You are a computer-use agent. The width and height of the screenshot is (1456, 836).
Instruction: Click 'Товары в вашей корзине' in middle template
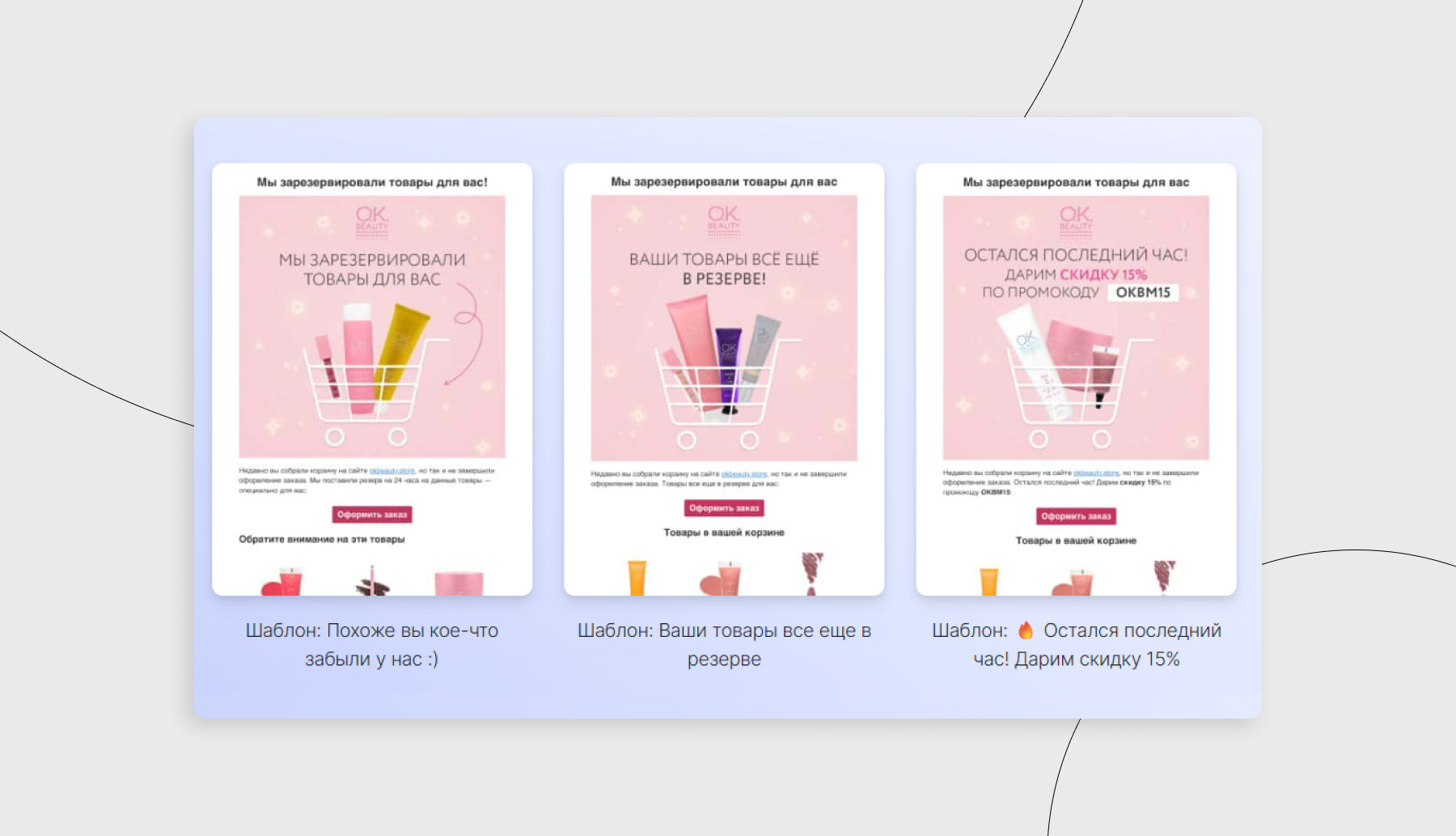(724, 533)
